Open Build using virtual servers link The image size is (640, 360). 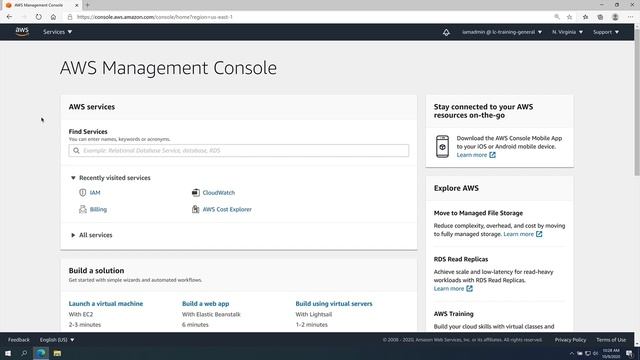334,304
